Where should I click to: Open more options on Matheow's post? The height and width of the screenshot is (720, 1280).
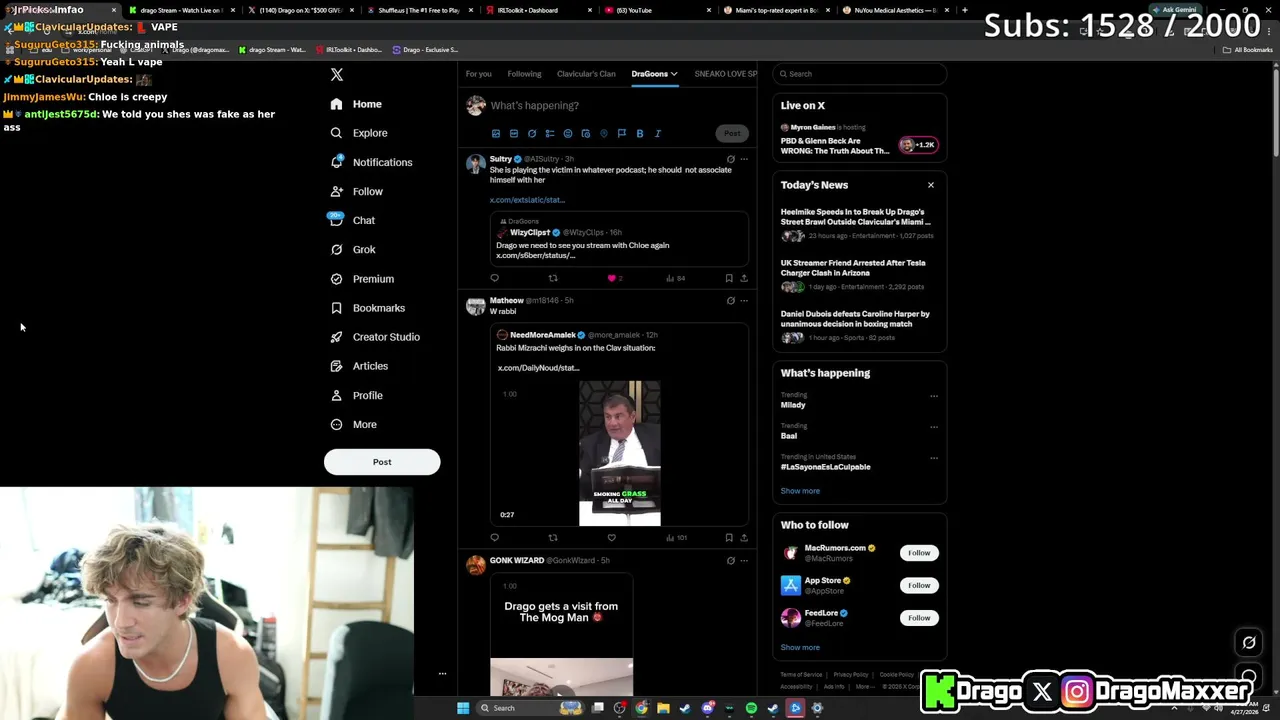pos(744,301)
